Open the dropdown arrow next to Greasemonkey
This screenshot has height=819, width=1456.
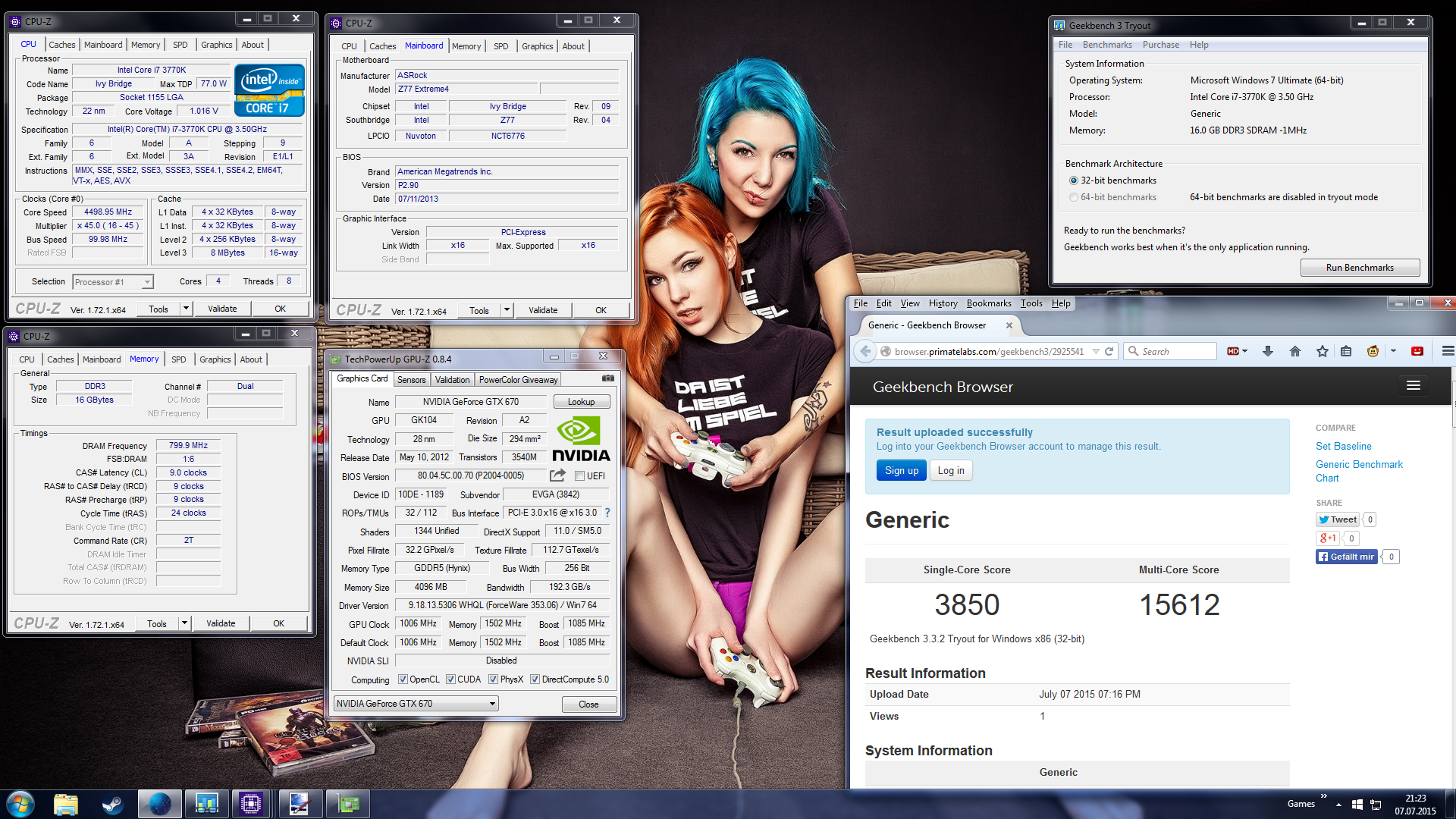click(1393, 351)
